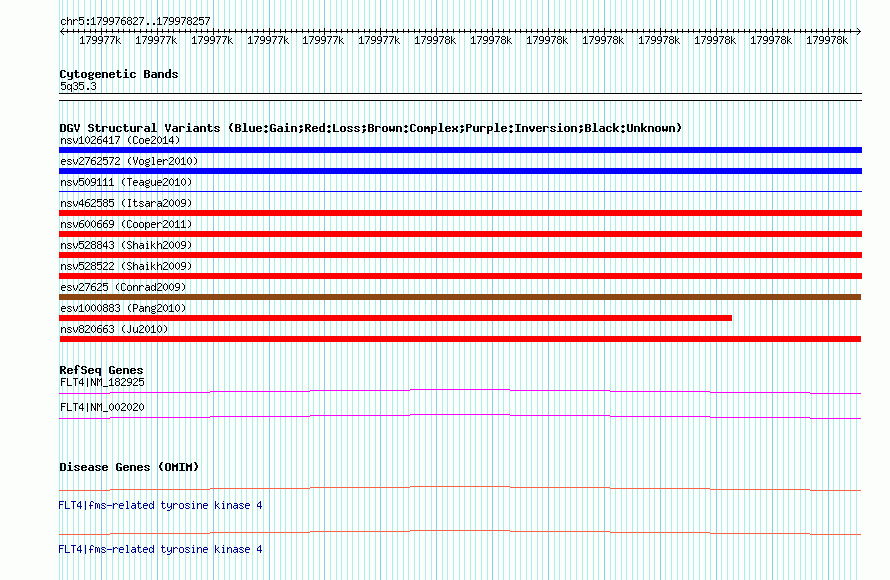Select the nsv462585 (Itsara2009) variant label
The height and width of the screenshot is (580, 890).
pos(126,203)
